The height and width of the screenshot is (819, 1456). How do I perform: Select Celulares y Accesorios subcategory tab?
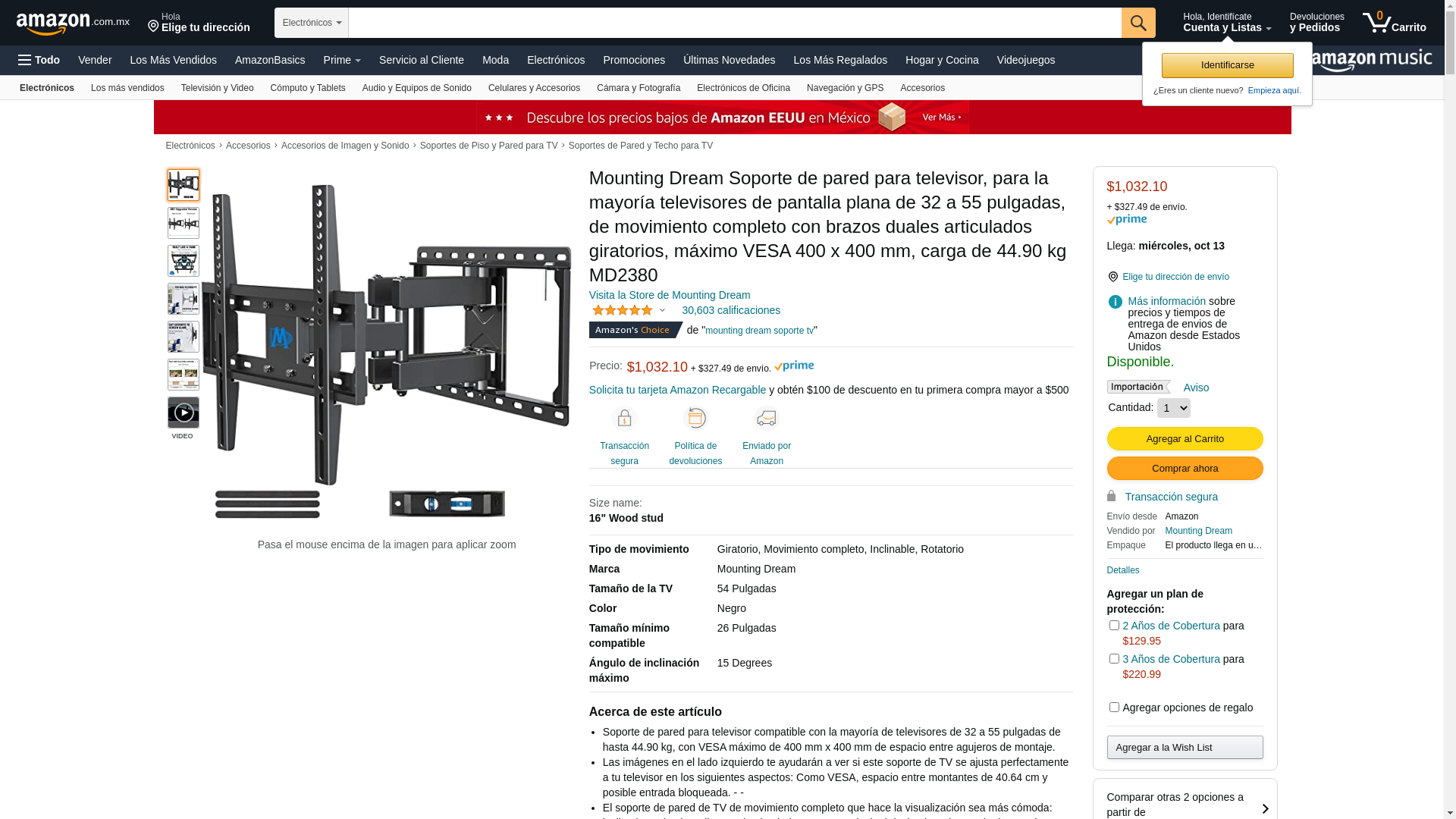tap(534, 88)
